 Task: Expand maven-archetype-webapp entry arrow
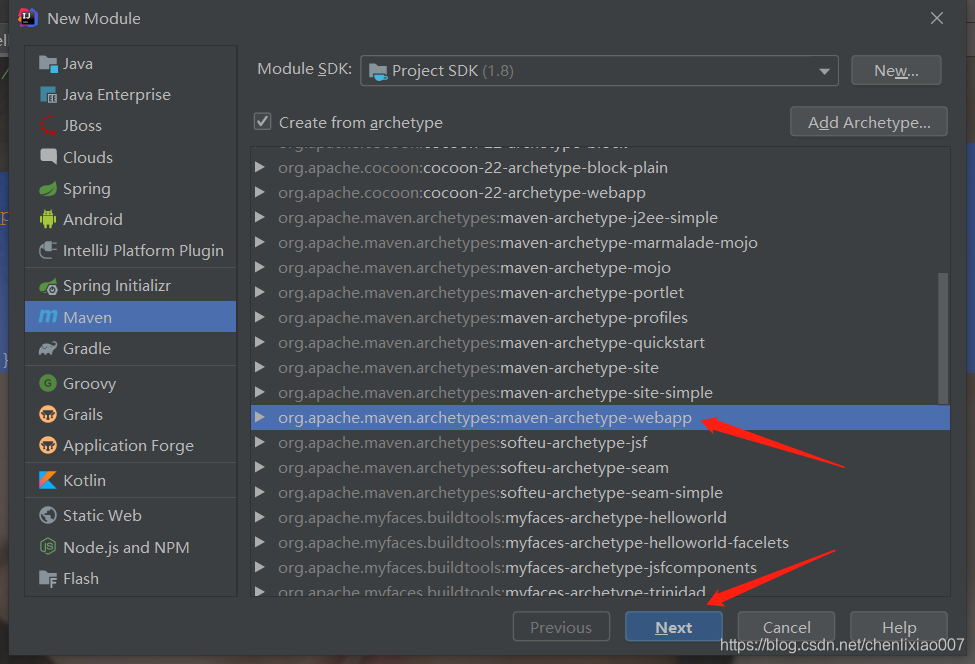click(260, 417)
